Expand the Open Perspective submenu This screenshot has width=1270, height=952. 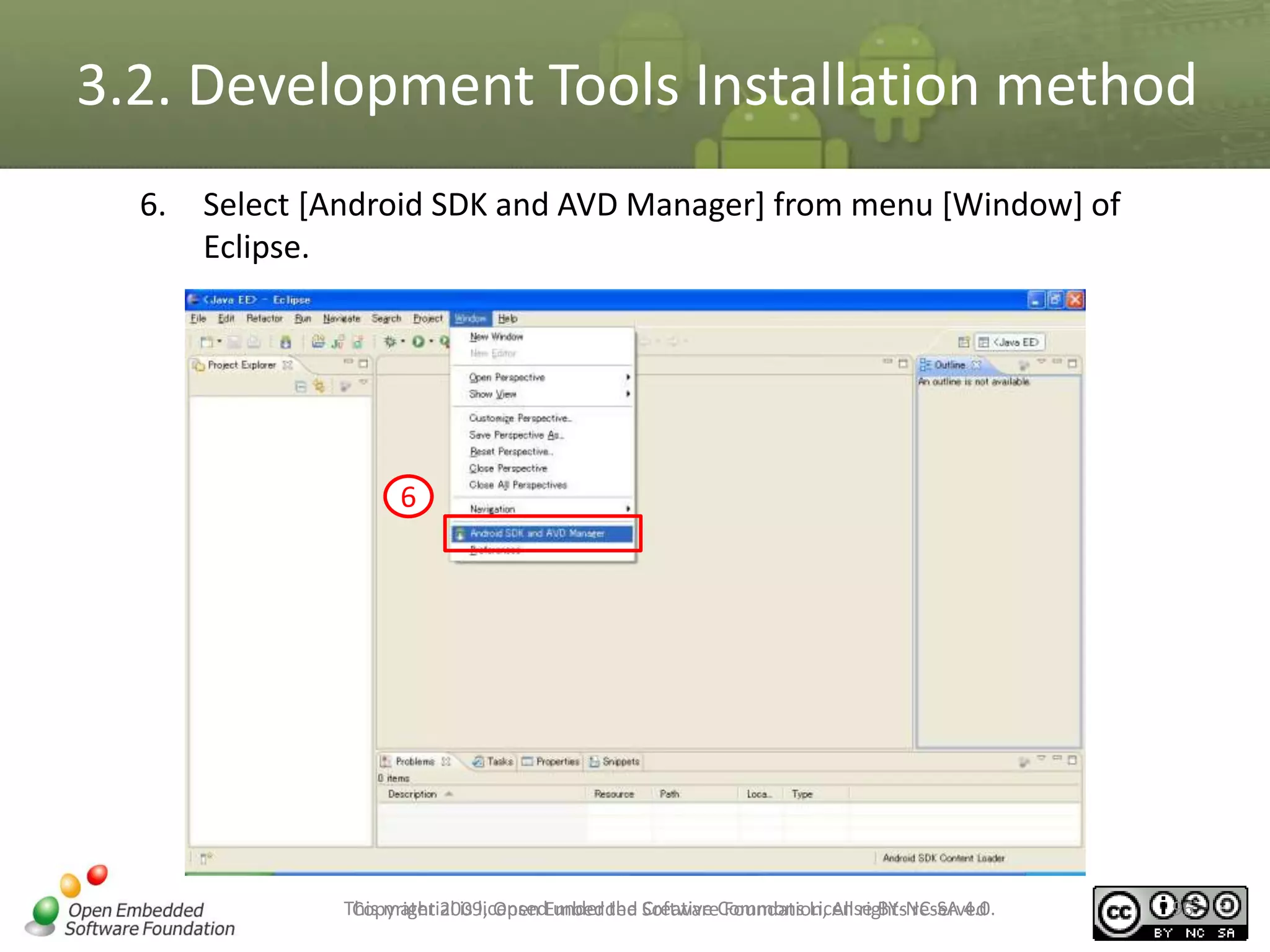click(543, 377)
